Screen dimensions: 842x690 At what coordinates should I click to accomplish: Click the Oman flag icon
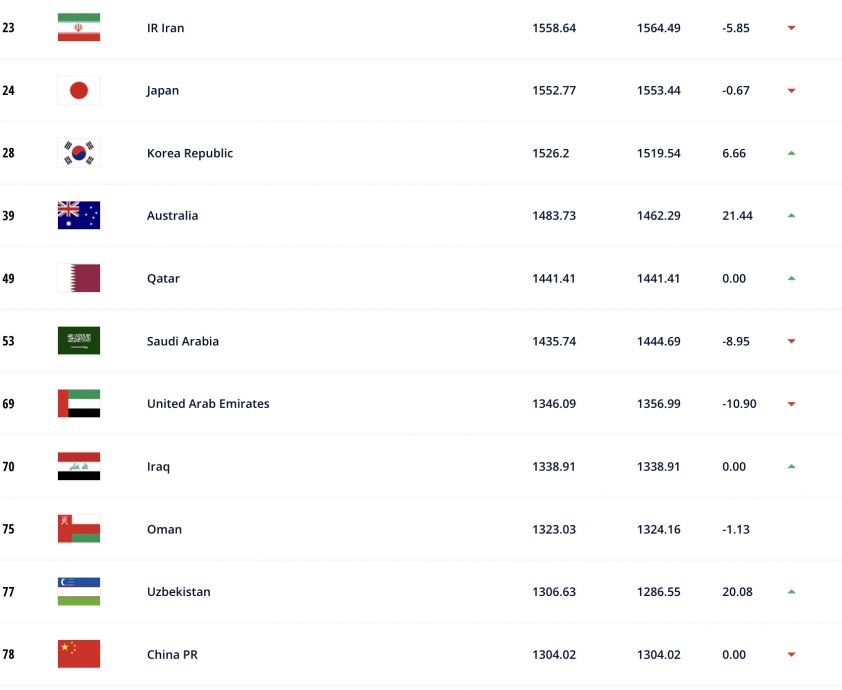coord(79,529)
